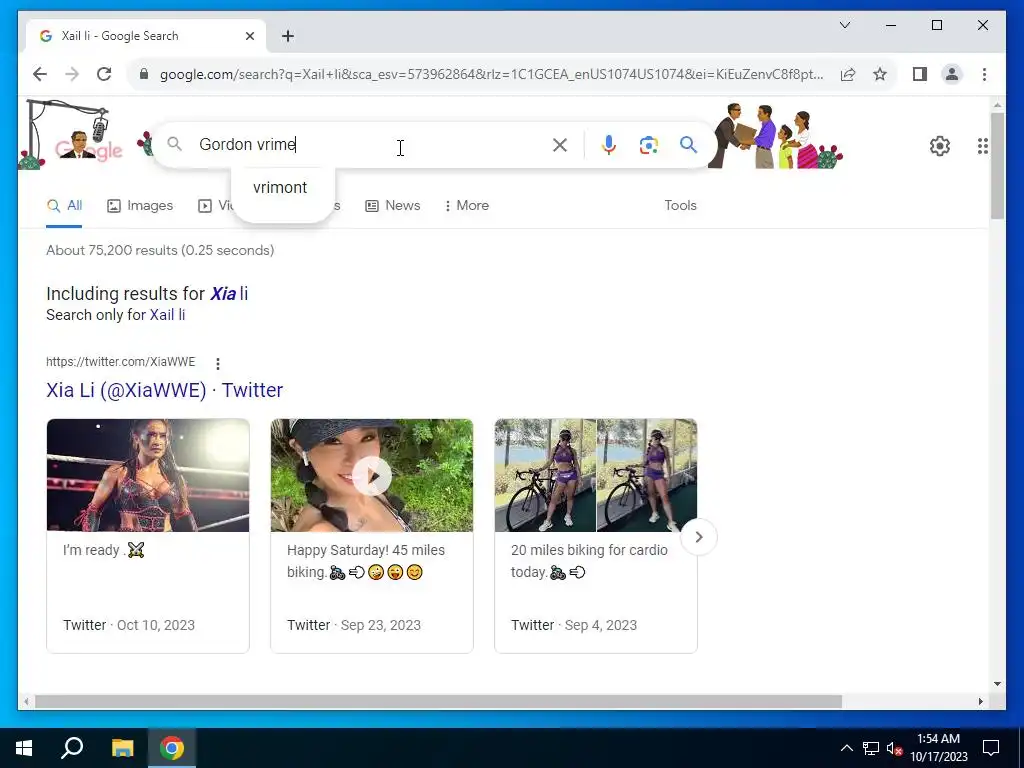Open Windows taskbar search

click(72, 748)
